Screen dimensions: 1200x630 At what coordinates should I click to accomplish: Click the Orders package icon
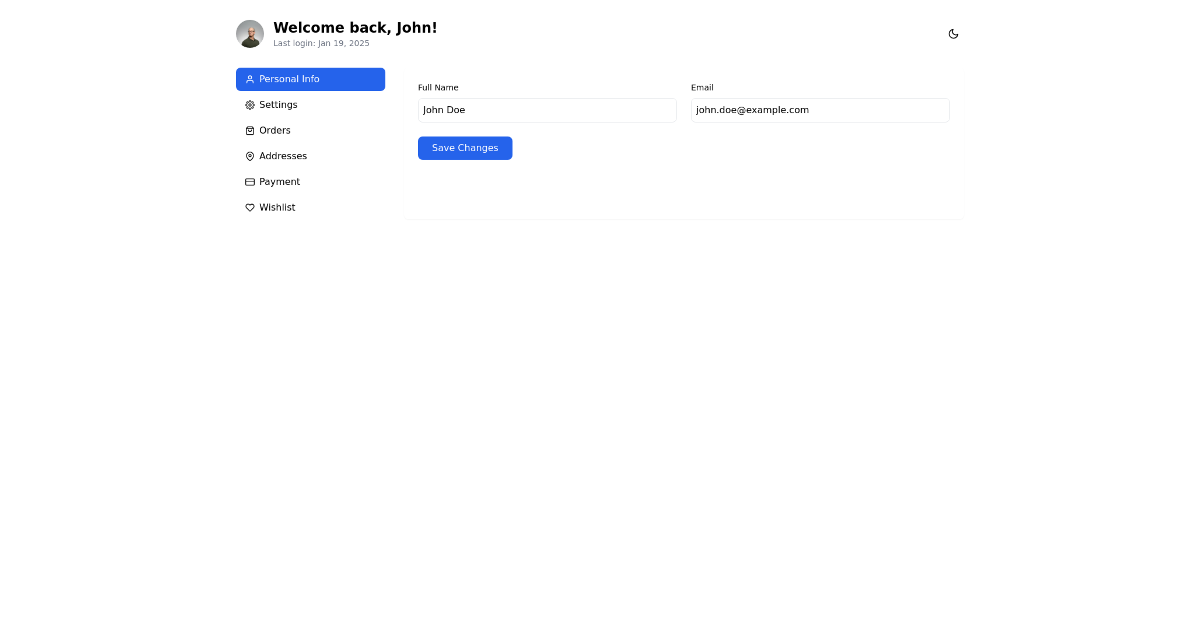[249, 130]
